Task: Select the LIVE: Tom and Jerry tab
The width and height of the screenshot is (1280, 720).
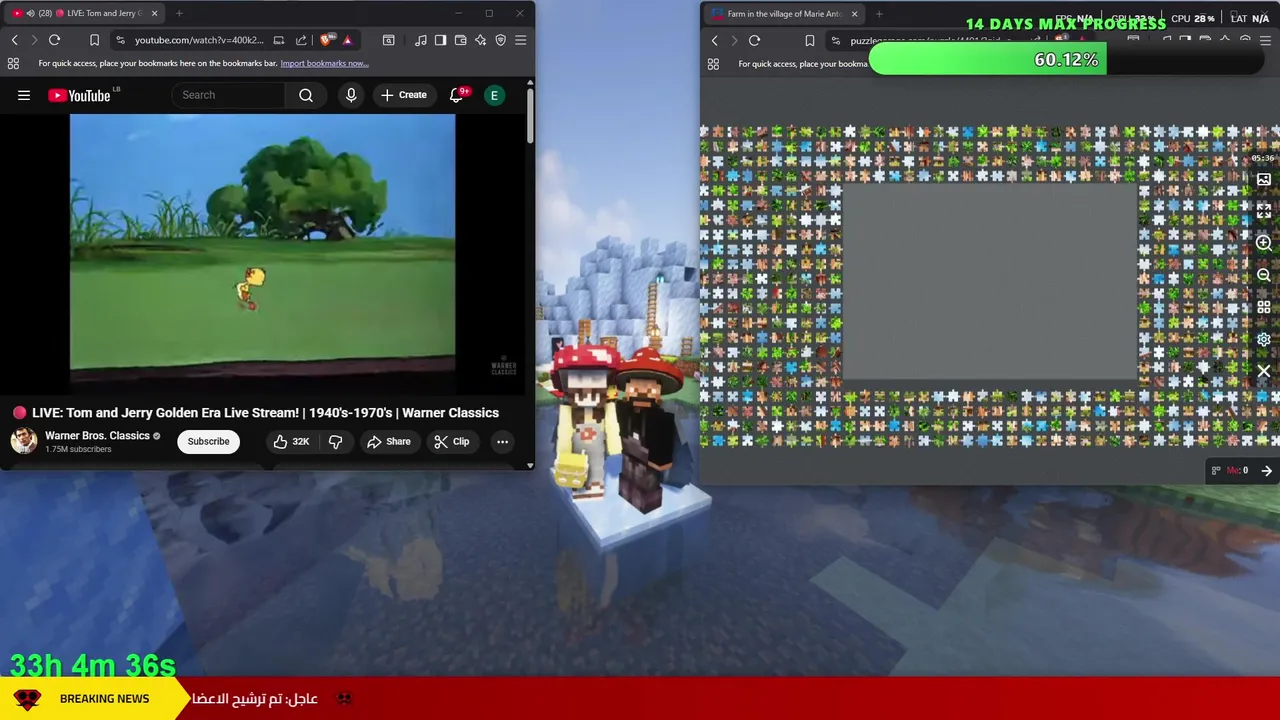Action: 86,13
